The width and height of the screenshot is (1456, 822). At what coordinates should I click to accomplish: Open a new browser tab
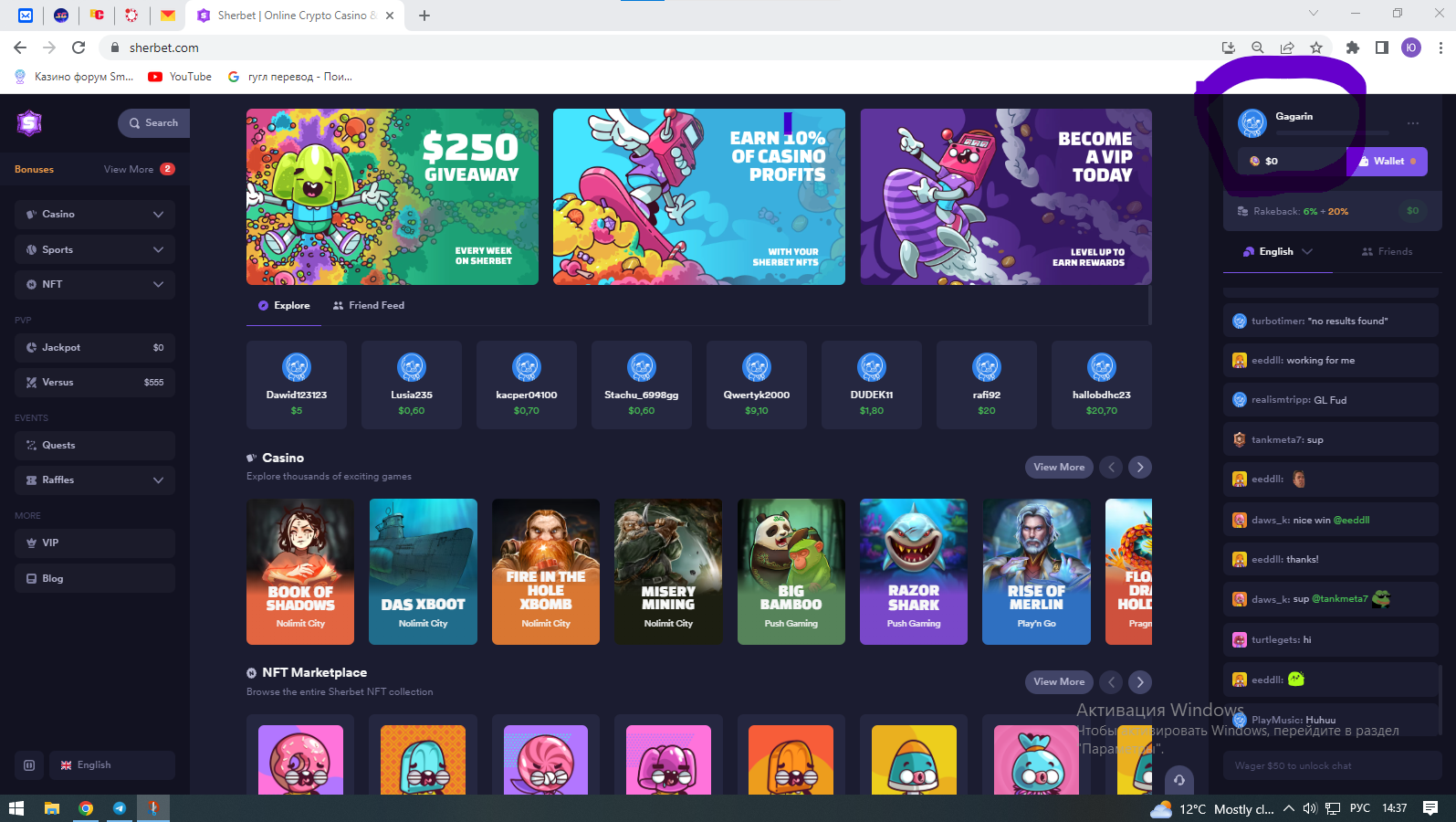pos(424,16)
